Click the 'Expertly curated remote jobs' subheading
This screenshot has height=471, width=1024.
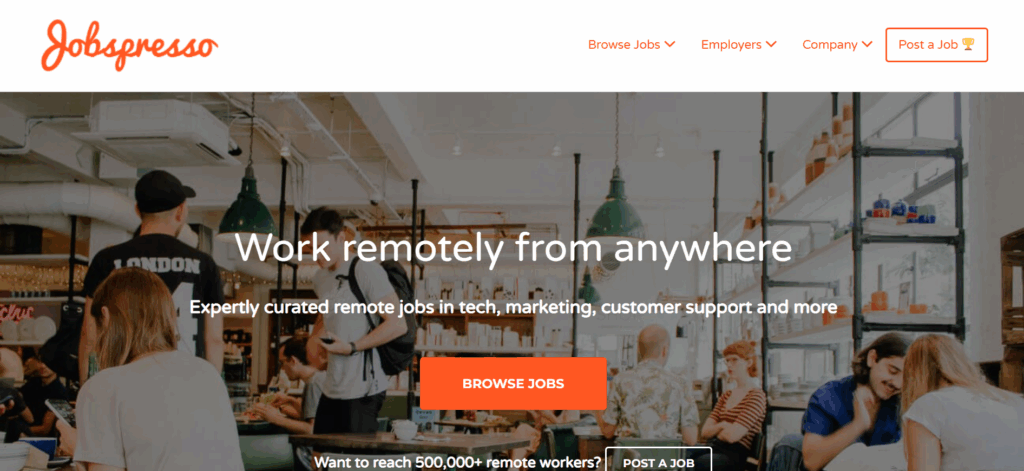(x=513, y=307)
